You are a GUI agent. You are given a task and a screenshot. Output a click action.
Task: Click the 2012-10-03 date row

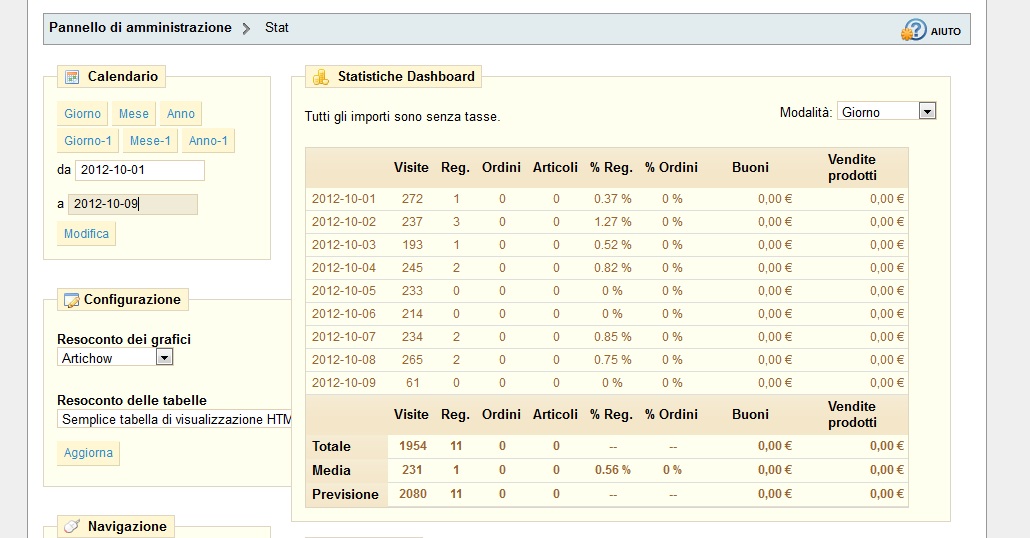[607, 245]
